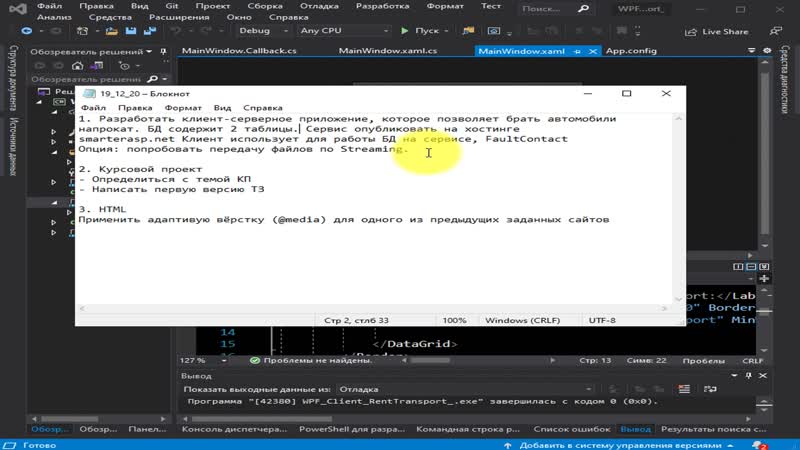This screenshot has width=800, height=450.
Task: Open the Формат menu in Notepad
Action: (183, 108)
